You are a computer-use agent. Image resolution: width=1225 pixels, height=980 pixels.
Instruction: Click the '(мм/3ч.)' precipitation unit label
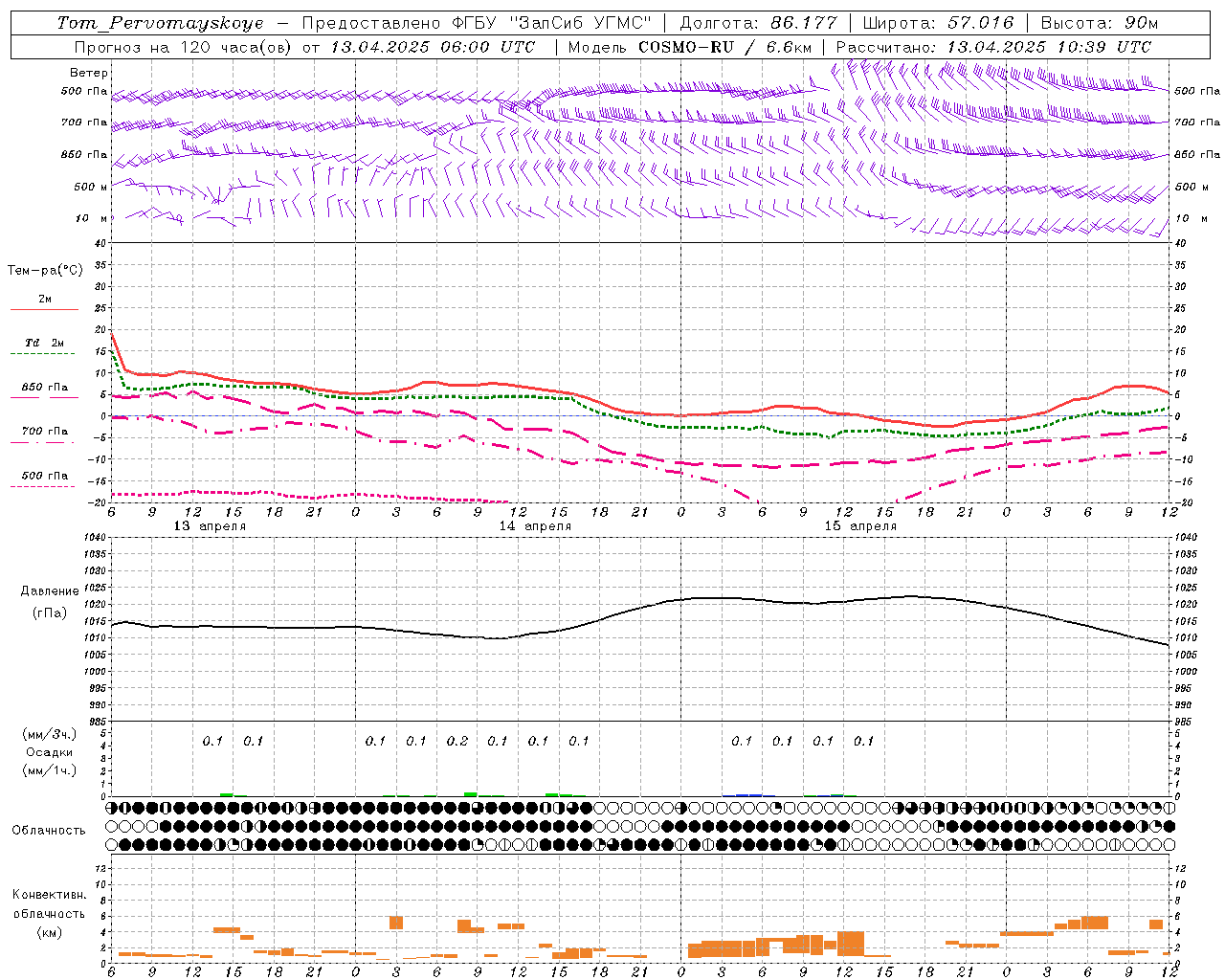pyautogui.click(x=50, y=734)
